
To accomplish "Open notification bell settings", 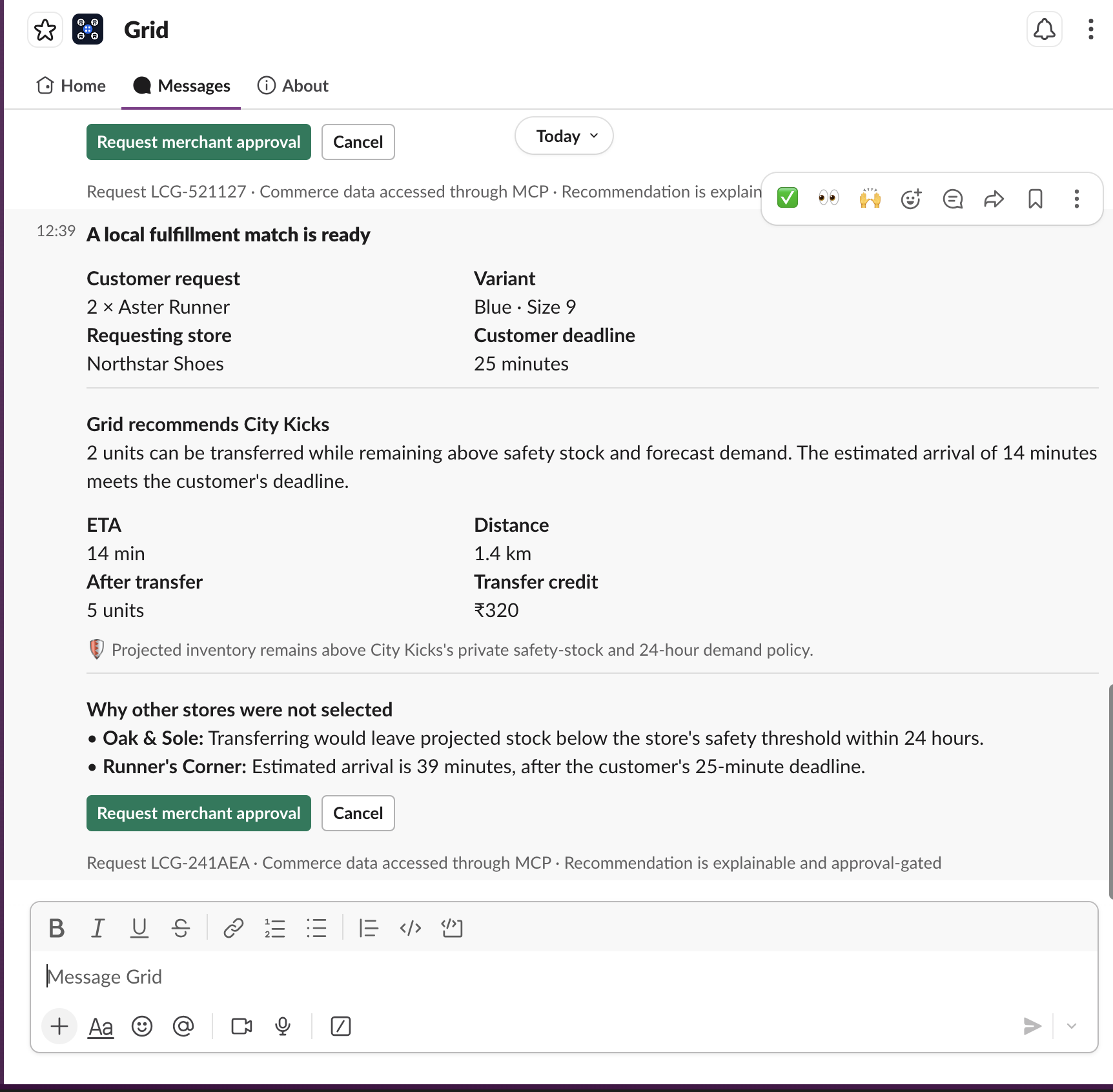I will 1044,30.
